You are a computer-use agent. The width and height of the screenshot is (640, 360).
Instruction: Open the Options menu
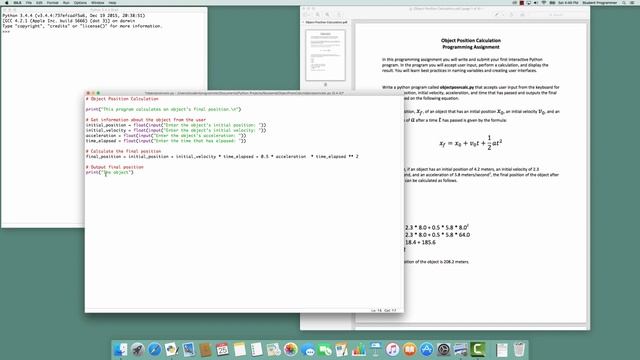[80, 2]
